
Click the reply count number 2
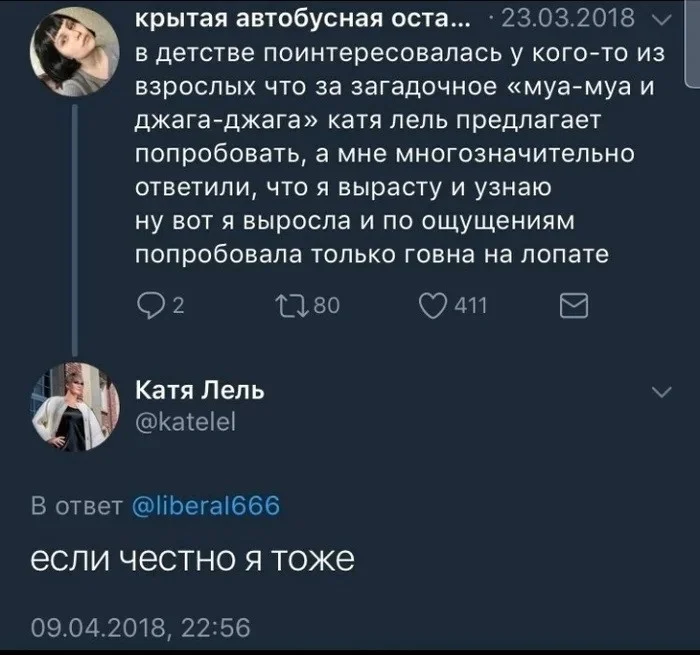178,308
